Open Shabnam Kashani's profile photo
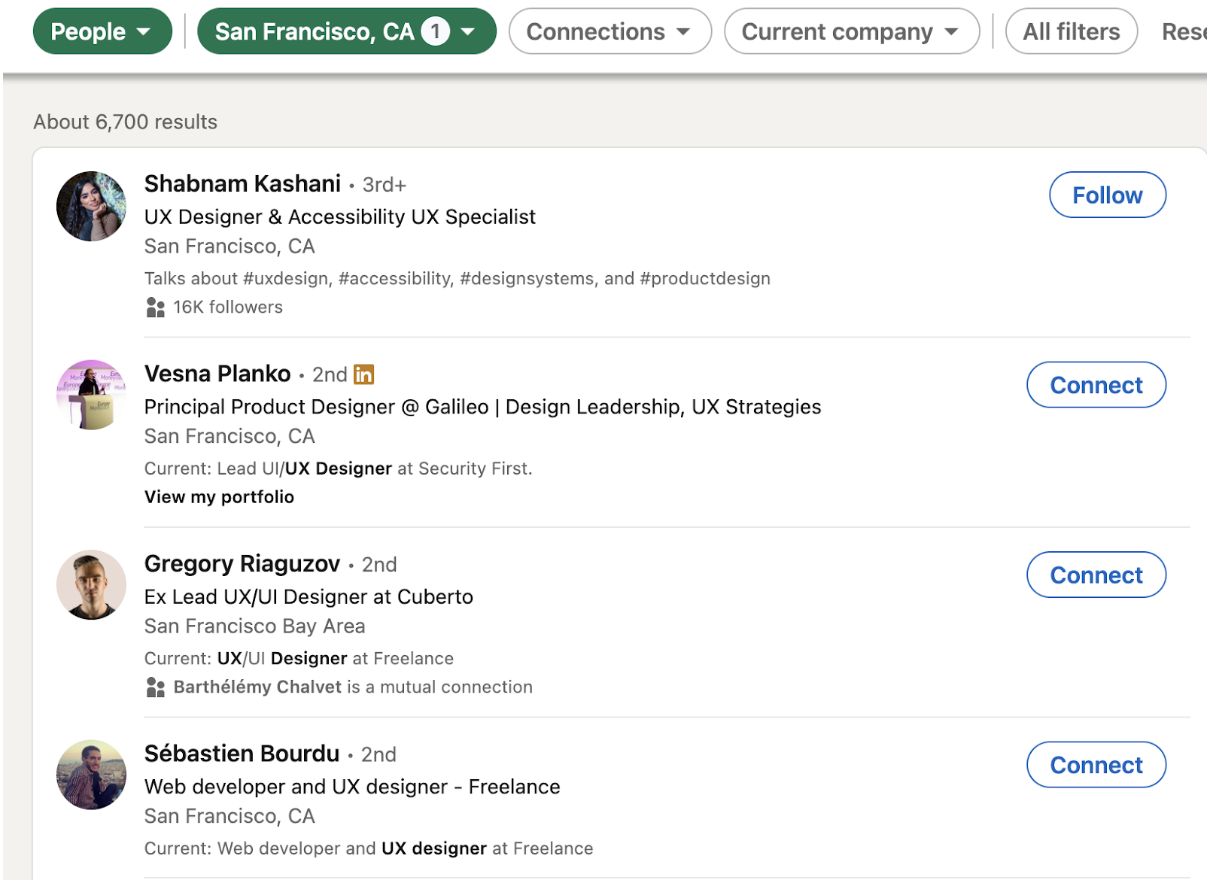This screenshot has width=1210, height=886. (91, 206)
